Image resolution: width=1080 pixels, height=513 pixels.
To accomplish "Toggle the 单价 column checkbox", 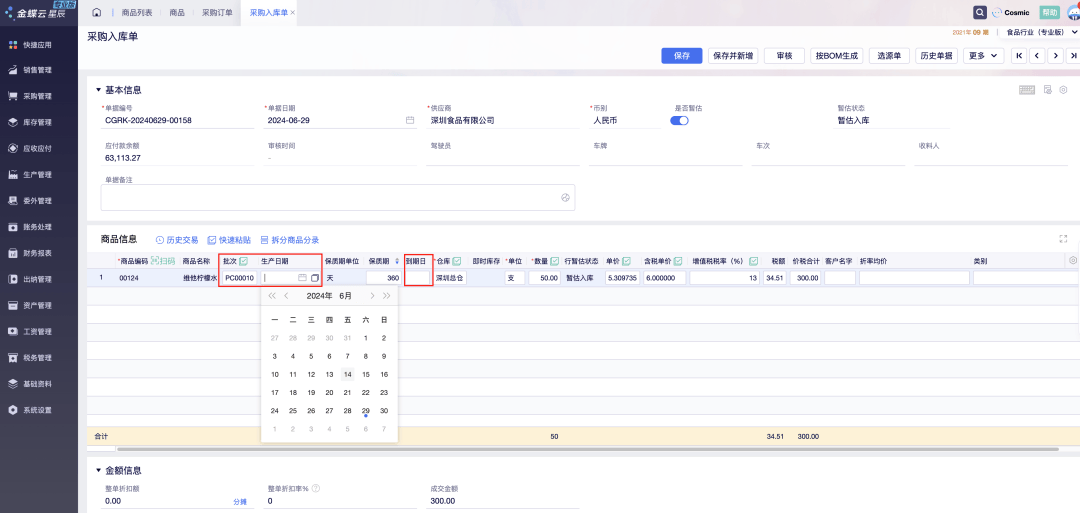I will [x=626, y=261].
